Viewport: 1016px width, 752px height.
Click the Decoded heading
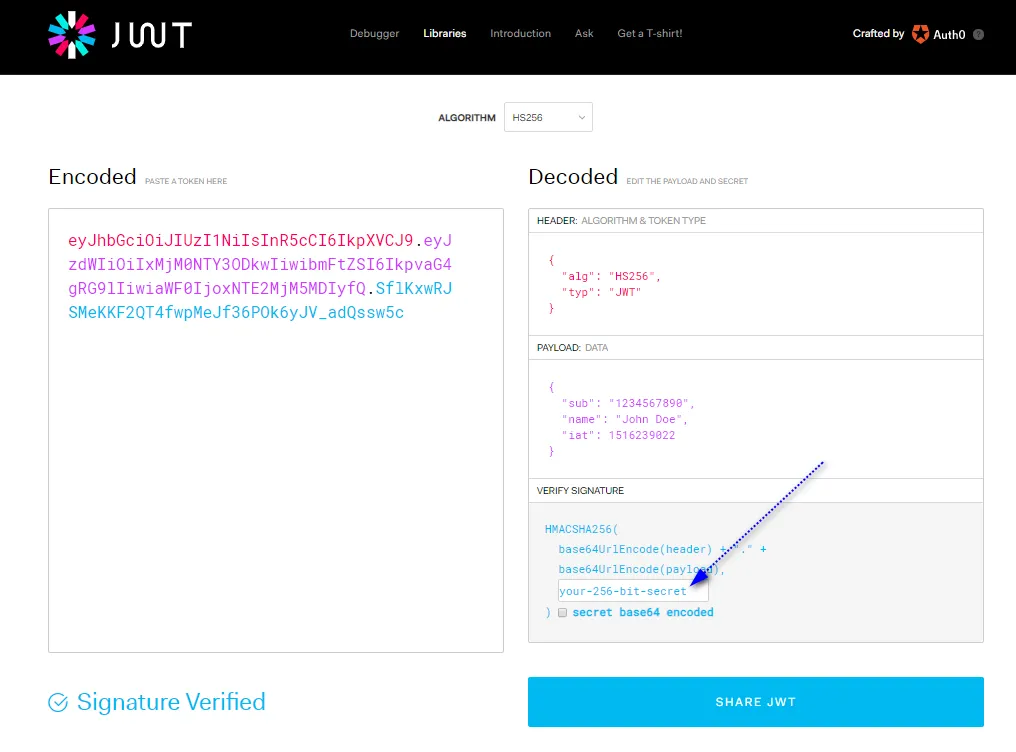pyautogui.click(x=573, y=177)
